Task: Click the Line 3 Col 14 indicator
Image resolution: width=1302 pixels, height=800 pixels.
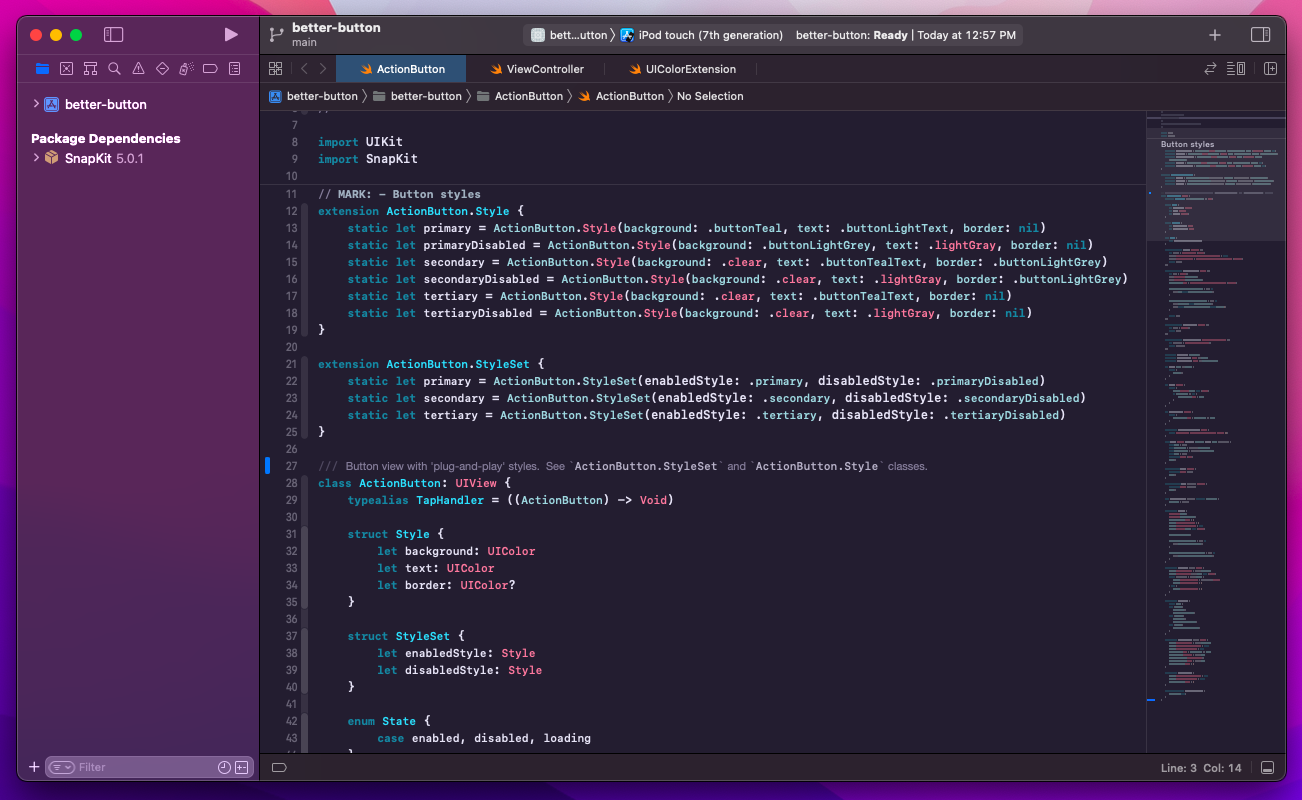Action: 1200,768
